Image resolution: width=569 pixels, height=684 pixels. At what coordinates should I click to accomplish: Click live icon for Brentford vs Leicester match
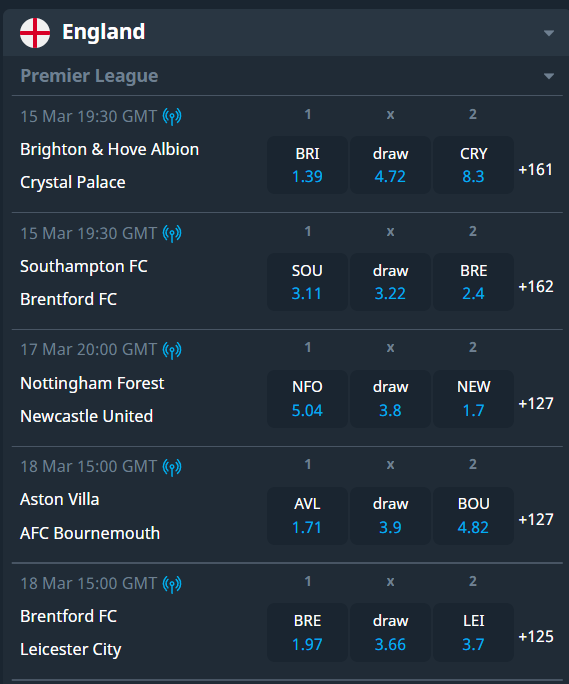pyautogui.click(x=172, y=584)
